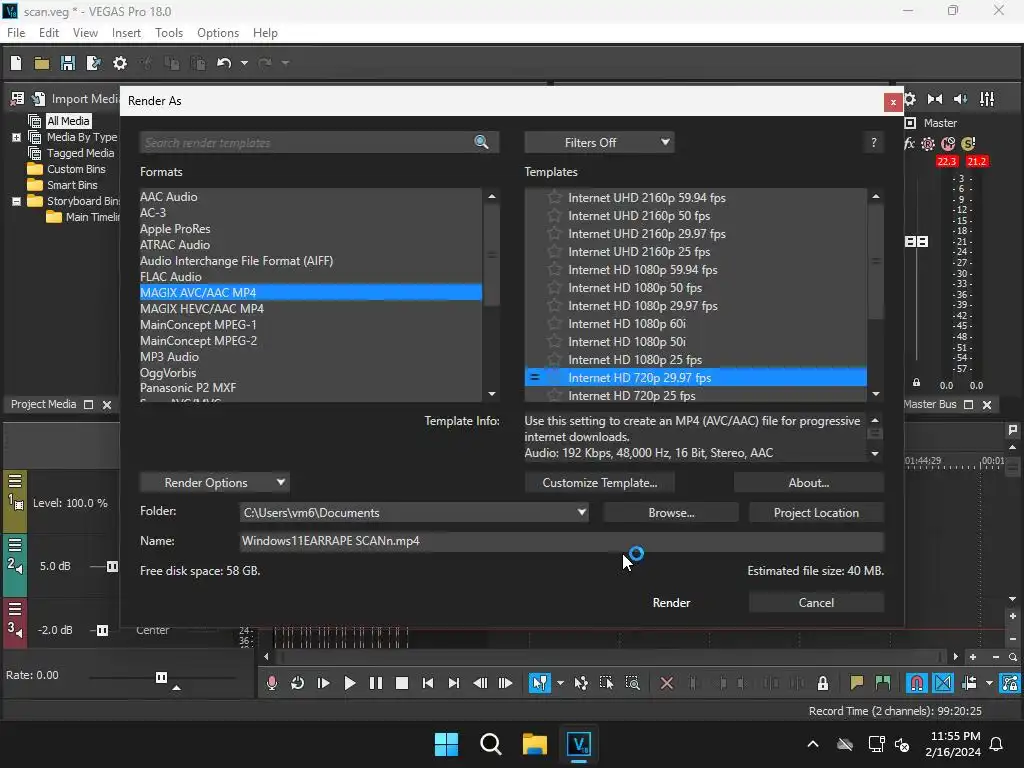Open the Folder path dropdown
Image resolution: width=1024 pixels, height=768 pixels.
coord(581,513)
